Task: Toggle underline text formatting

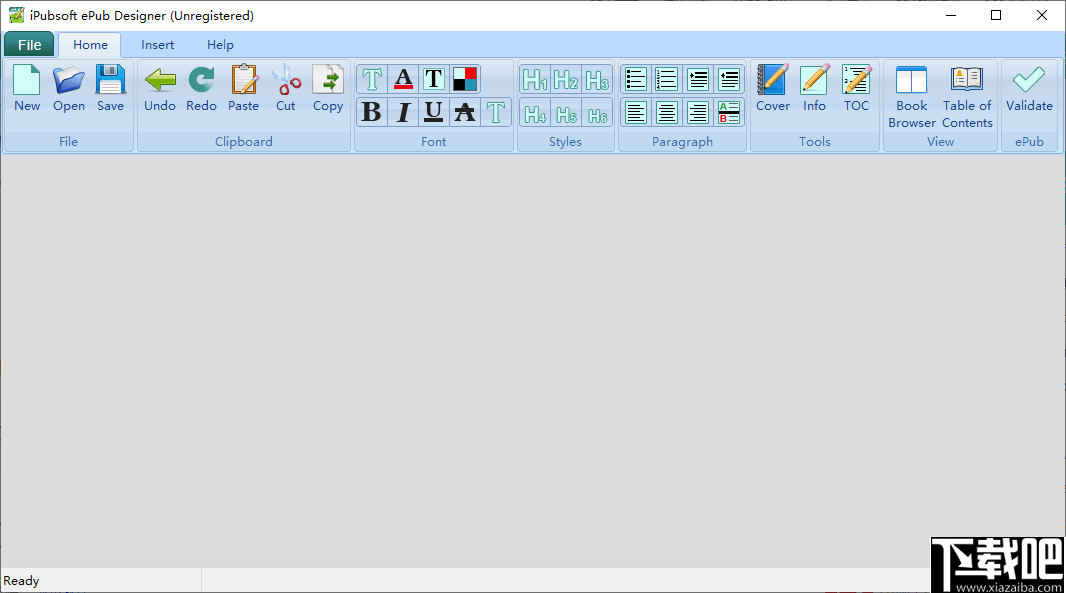Action: [x=433, y=112]
